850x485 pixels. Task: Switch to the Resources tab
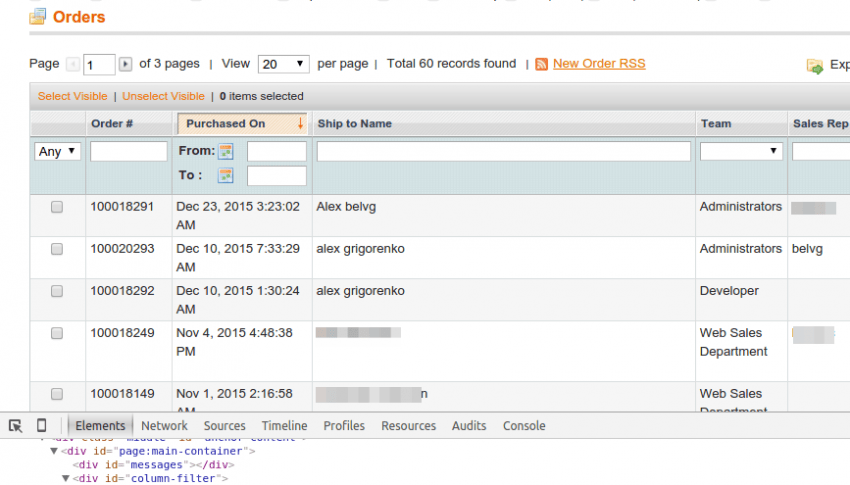click(x=409, y=426)
